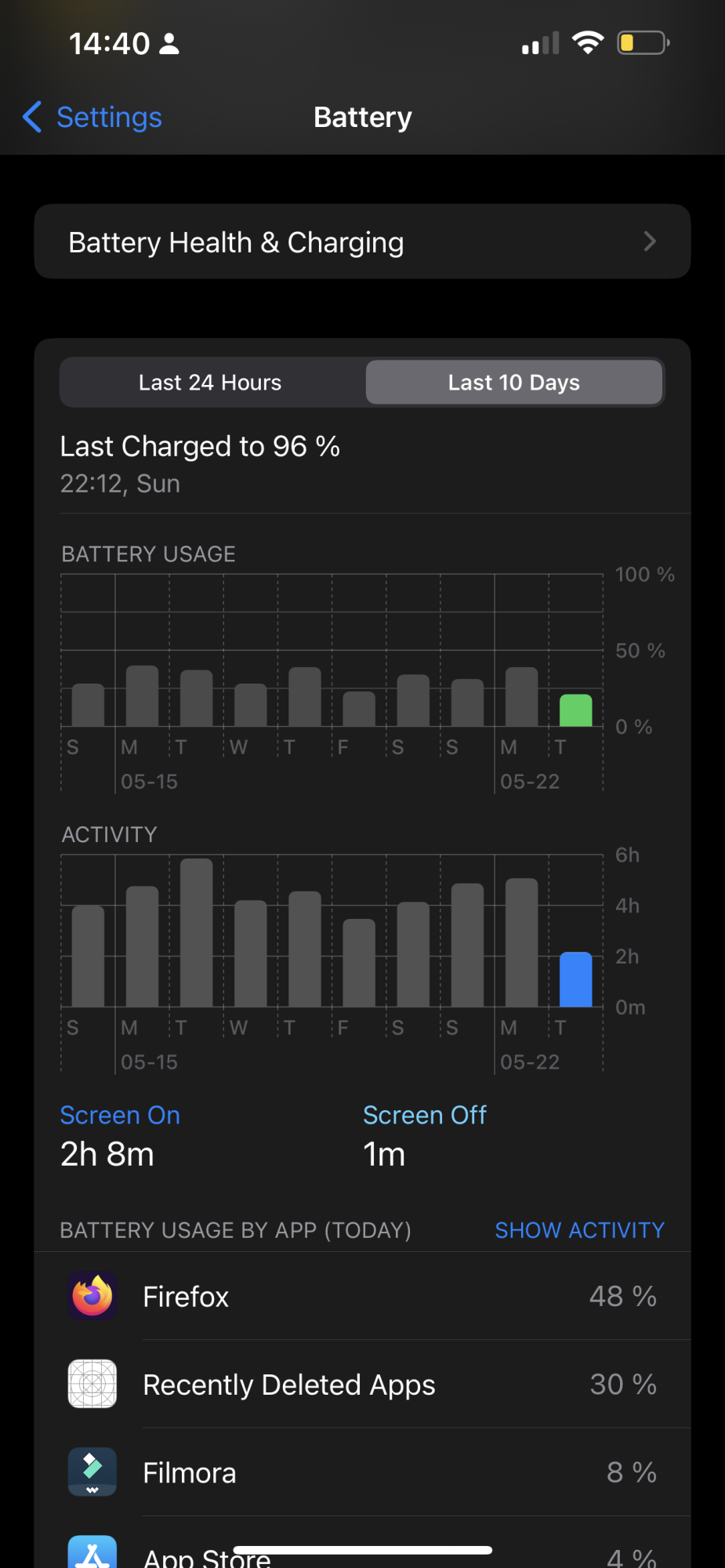The width and height of the screenshot is (725, 1568).
Task: Tap the cellular signal bars icon
Action: click(x=541, y=43)
